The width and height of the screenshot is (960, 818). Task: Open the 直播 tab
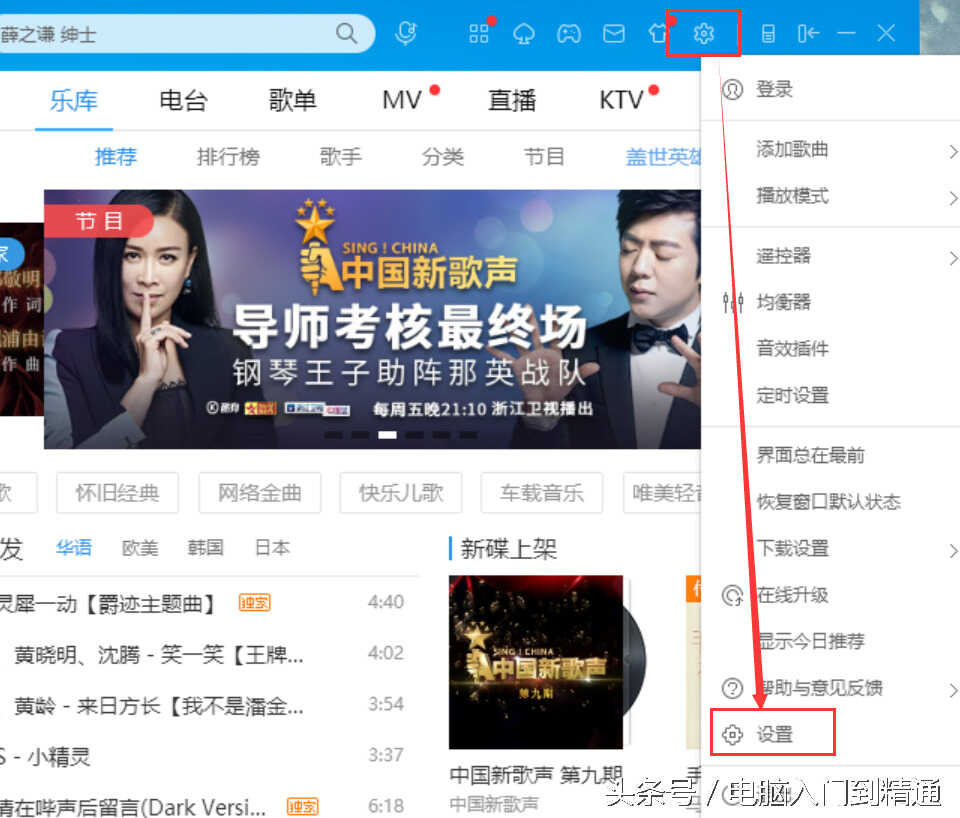(512, 100)
